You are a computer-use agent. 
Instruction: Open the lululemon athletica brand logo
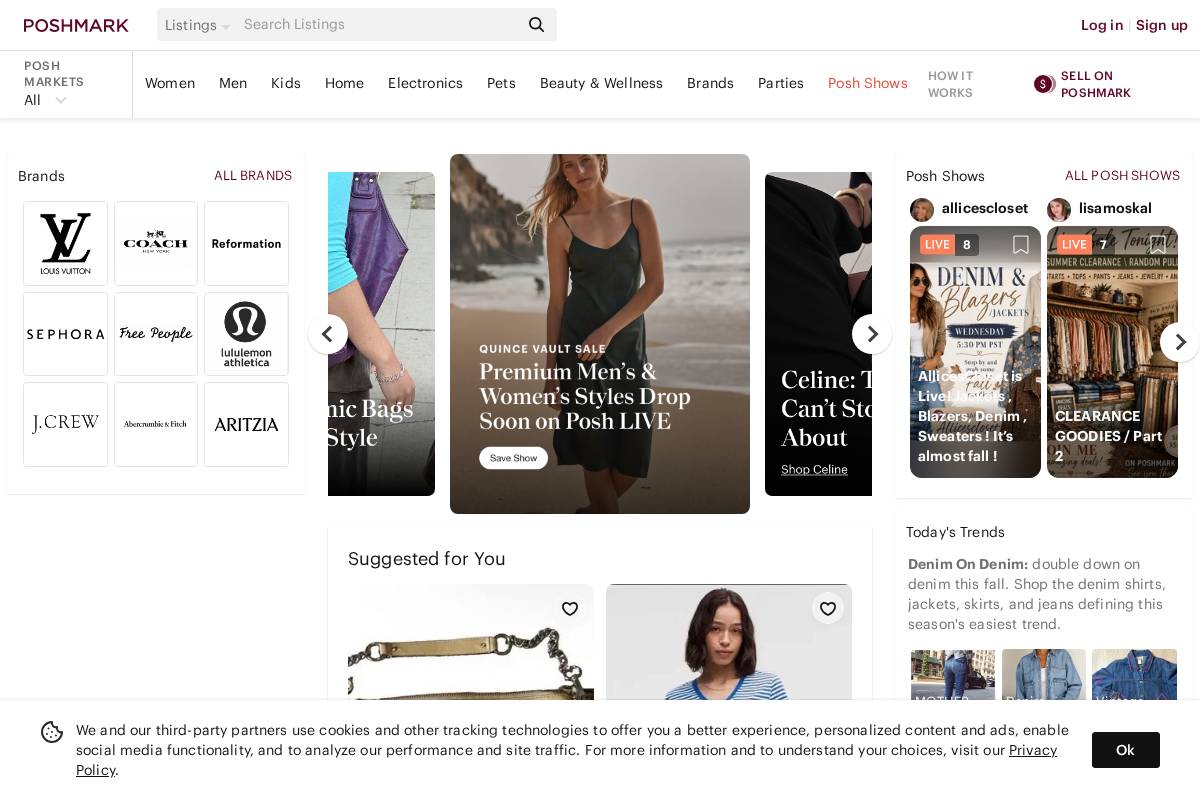point(246,334)
